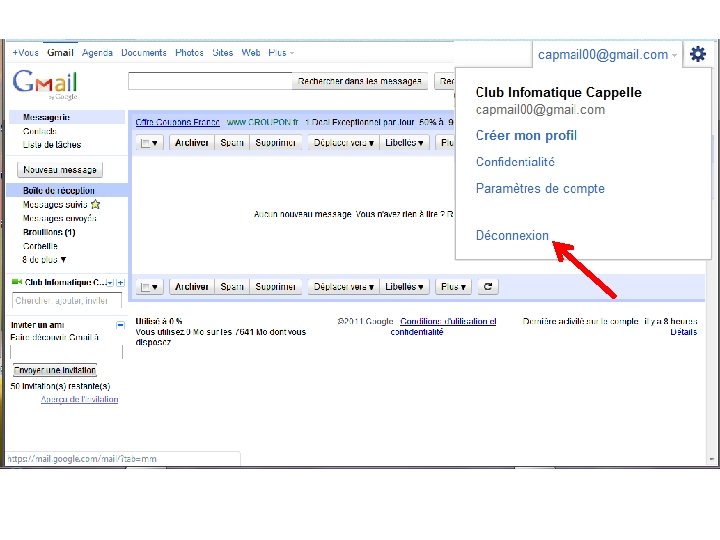Image resolution: width=720 pixels, height=540 pixels.
Task: Click the star next to Messages suivis
Action: coord(96,204)
